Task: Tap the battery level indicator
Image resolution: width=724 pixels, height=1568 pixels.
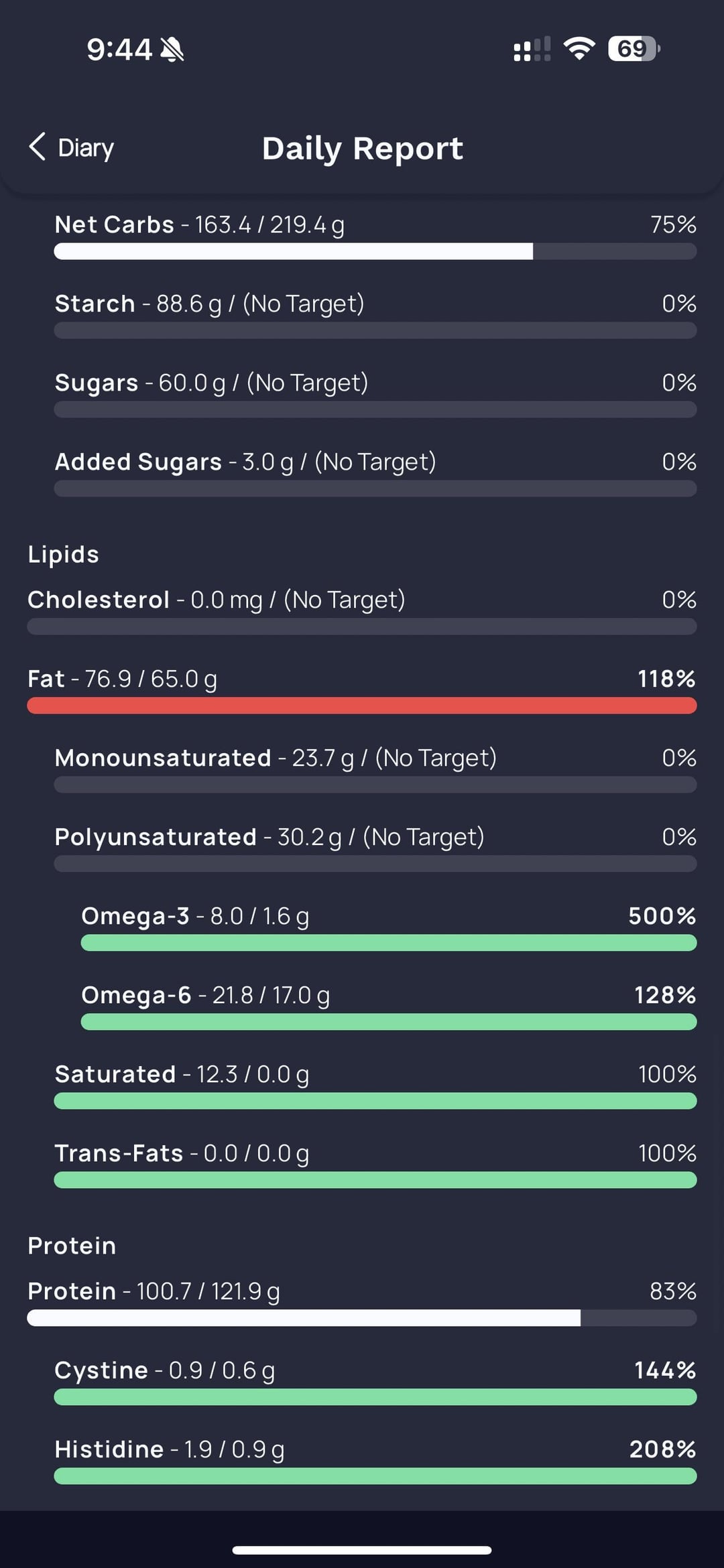Action: [633, 49]
